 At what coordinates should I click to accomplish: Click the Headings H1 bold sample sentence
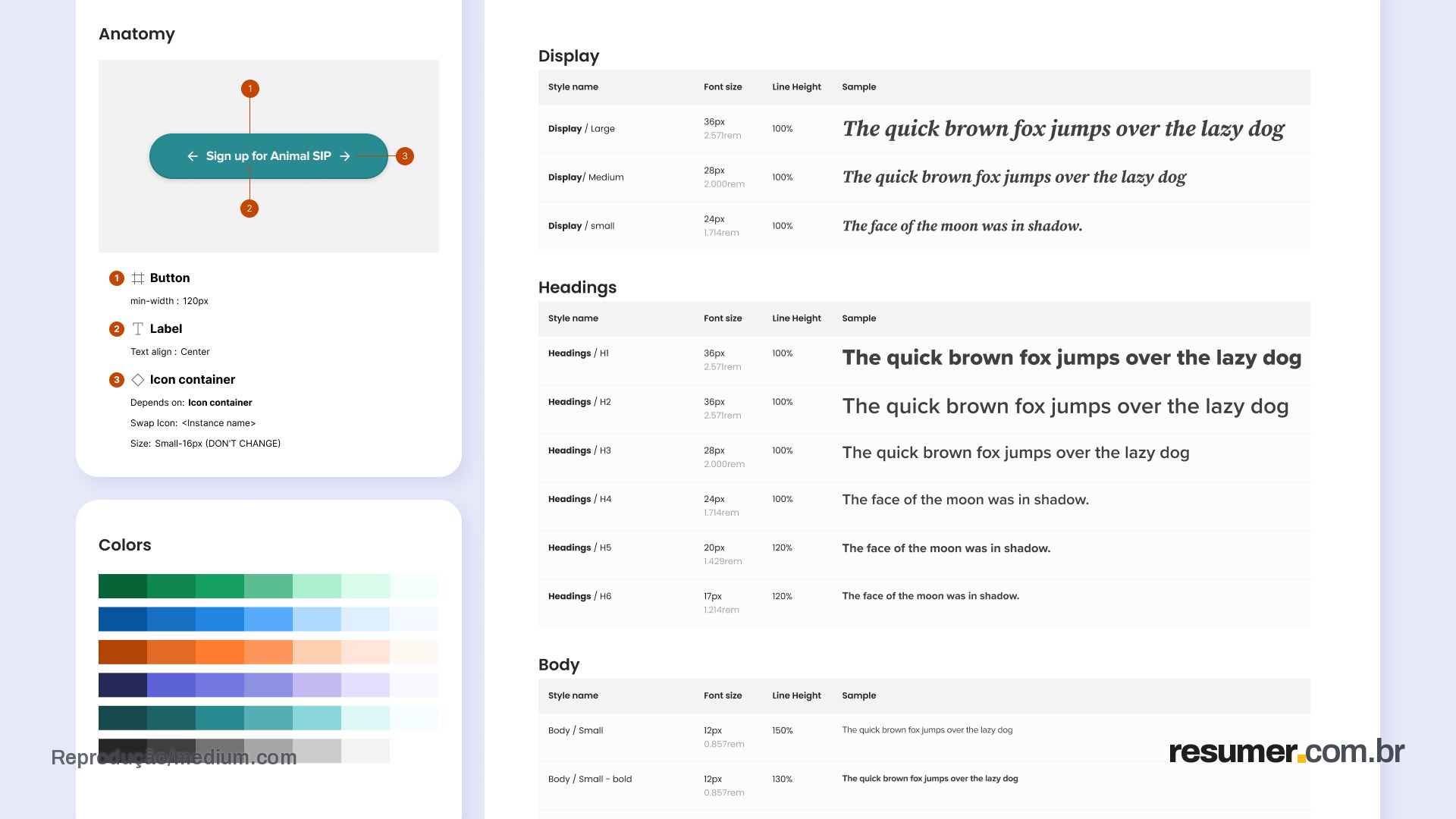1072,358
